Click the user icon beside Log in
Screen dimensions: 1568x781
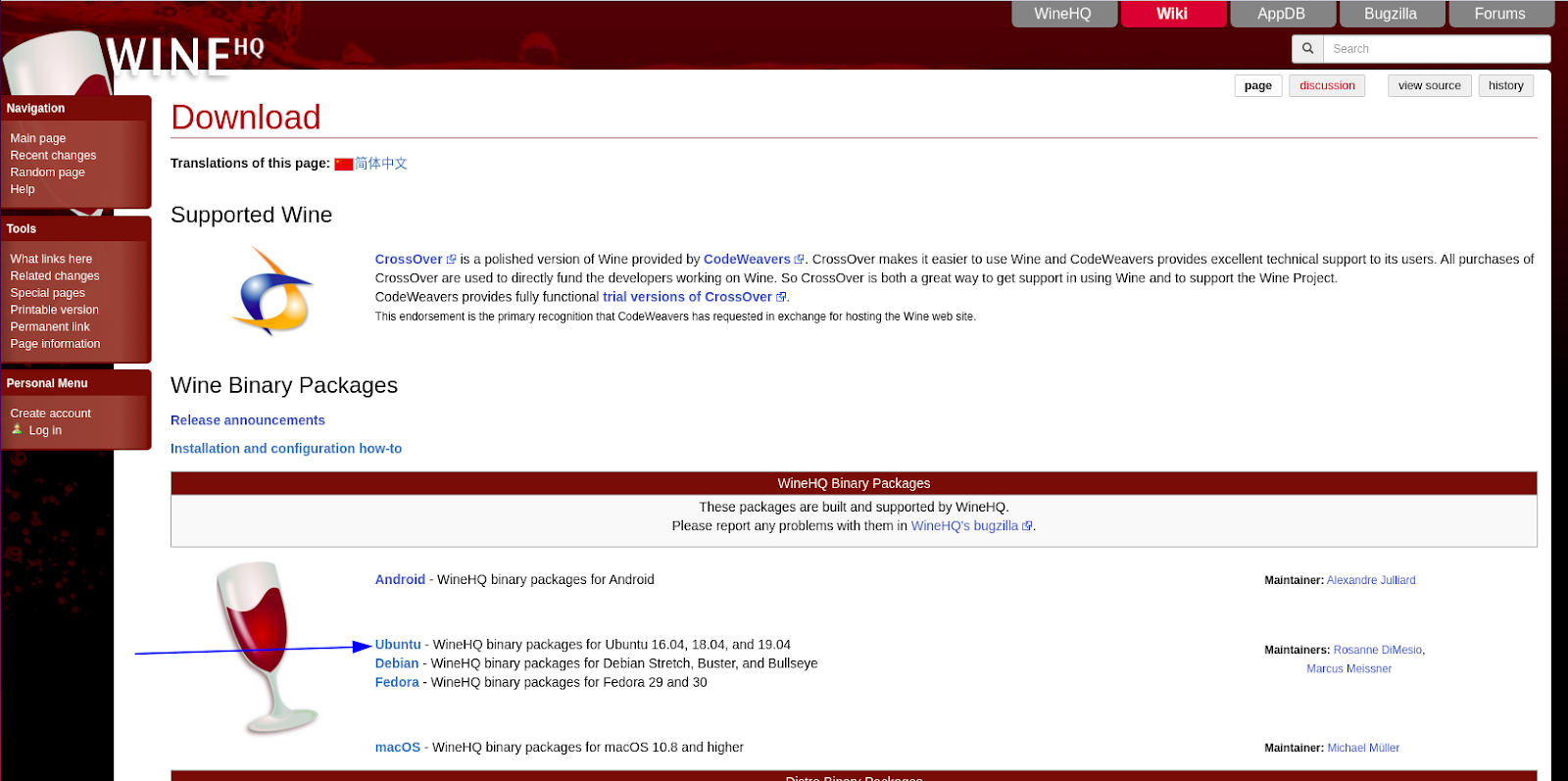pyautogui.click(x=17, y=429)
